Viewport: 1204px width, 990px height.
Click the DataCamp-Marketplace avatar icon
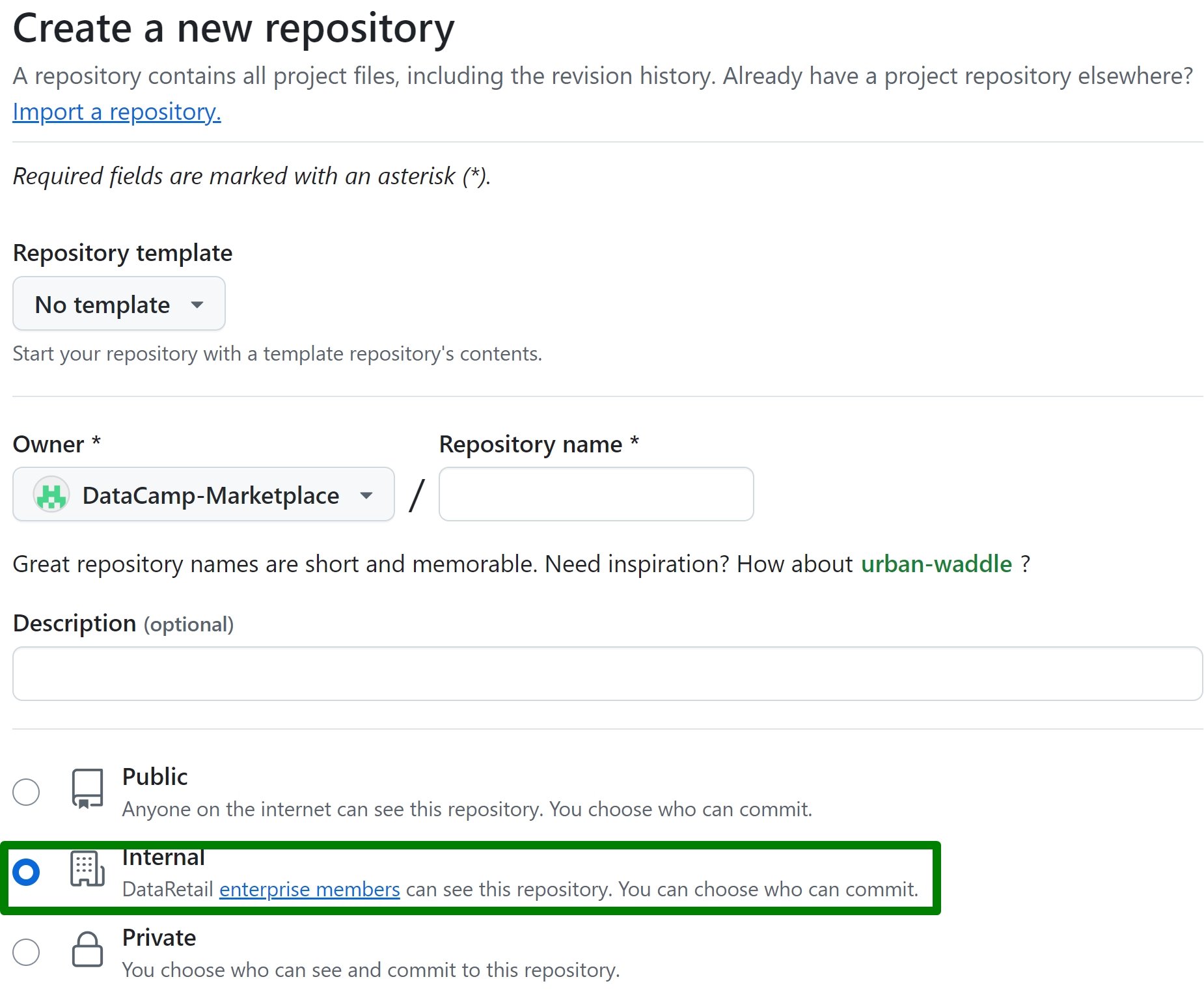click(x=51, y=495)
